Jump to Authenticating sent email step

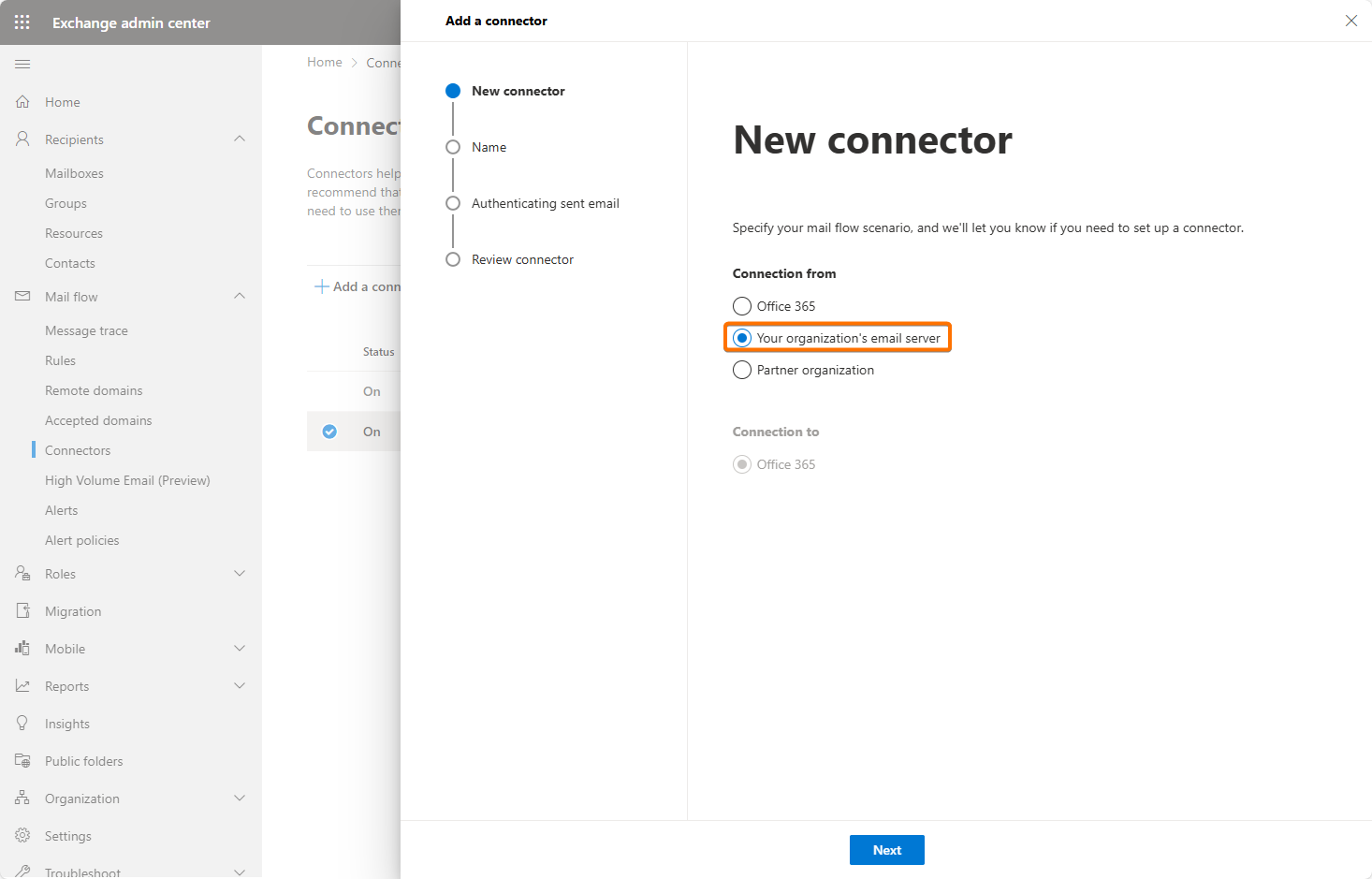tap(545, 203)
